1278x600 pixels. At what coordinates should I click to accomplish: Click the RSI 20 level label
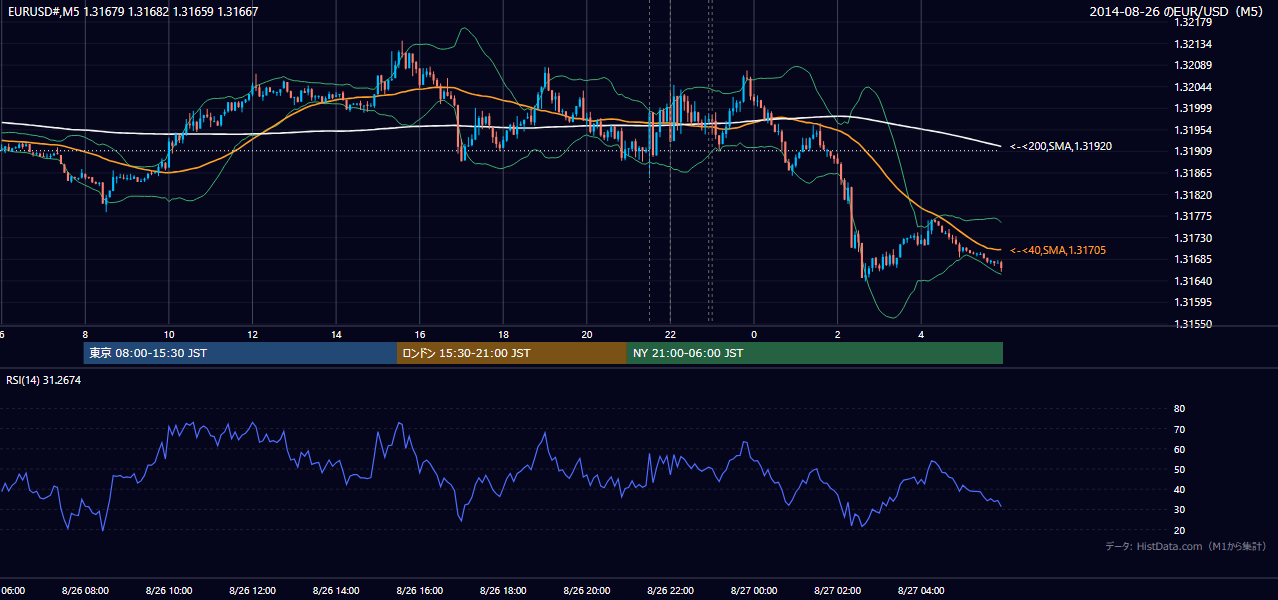(1179, 530)
